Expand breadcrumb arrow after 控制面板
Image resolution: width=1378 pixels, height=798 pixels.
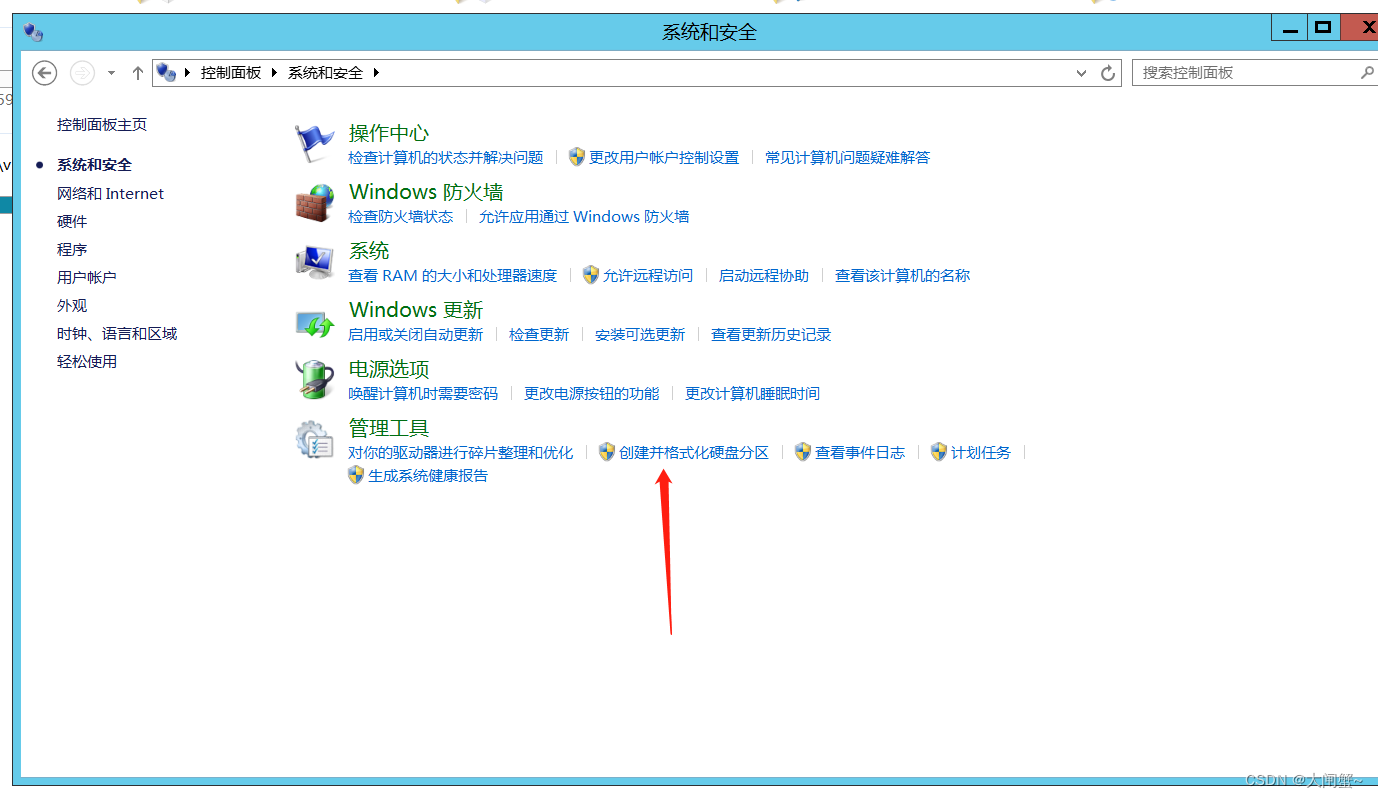274,73
